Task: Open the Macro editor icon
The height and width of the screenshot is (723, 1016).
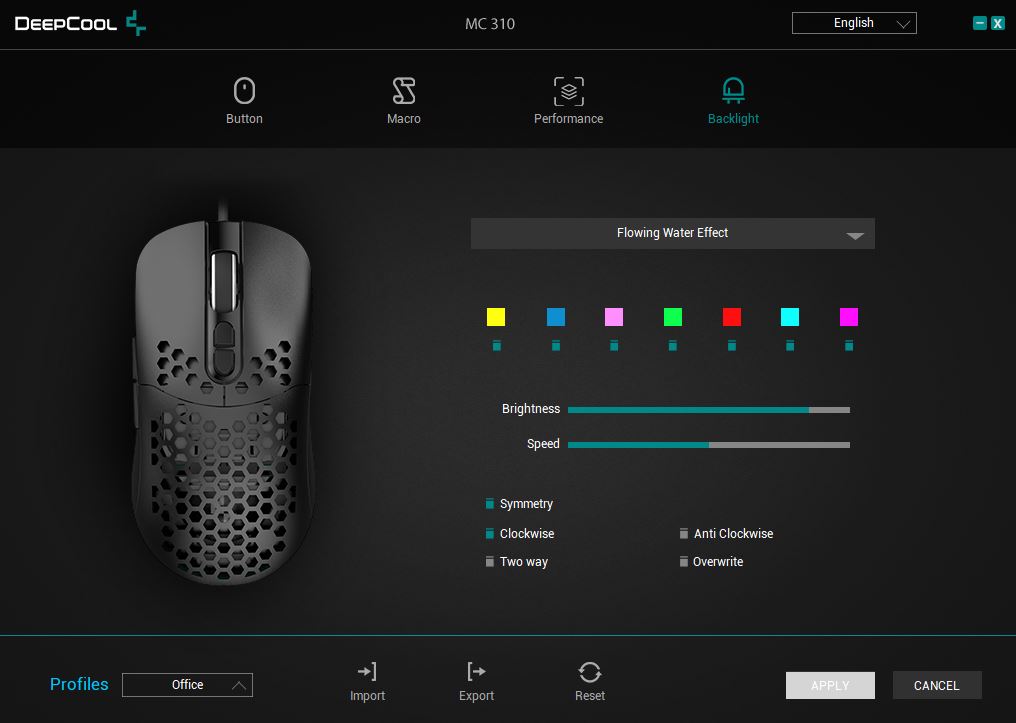Action: [x=404, y=92]
